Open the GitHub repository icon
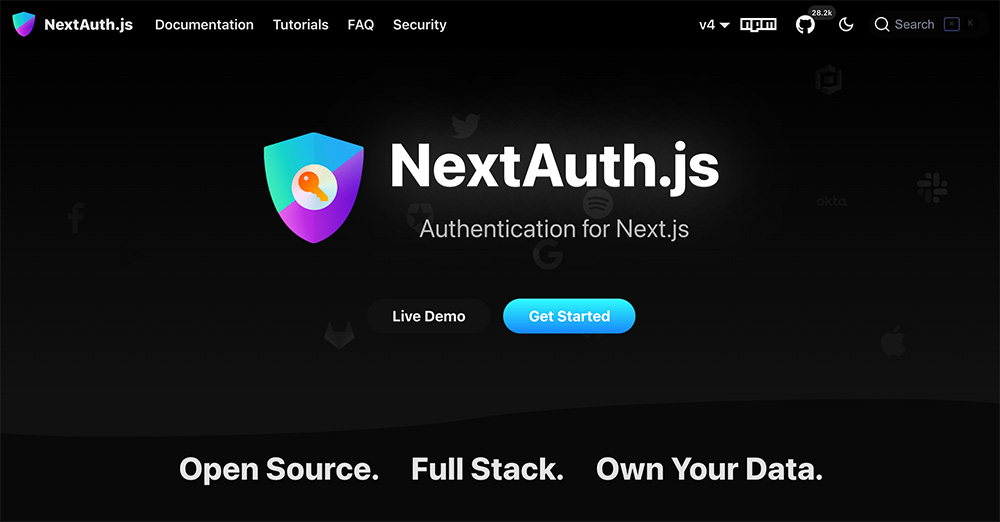Image resolution: width=1000 pixels, height=522 pixels. [x=805, y=25]
